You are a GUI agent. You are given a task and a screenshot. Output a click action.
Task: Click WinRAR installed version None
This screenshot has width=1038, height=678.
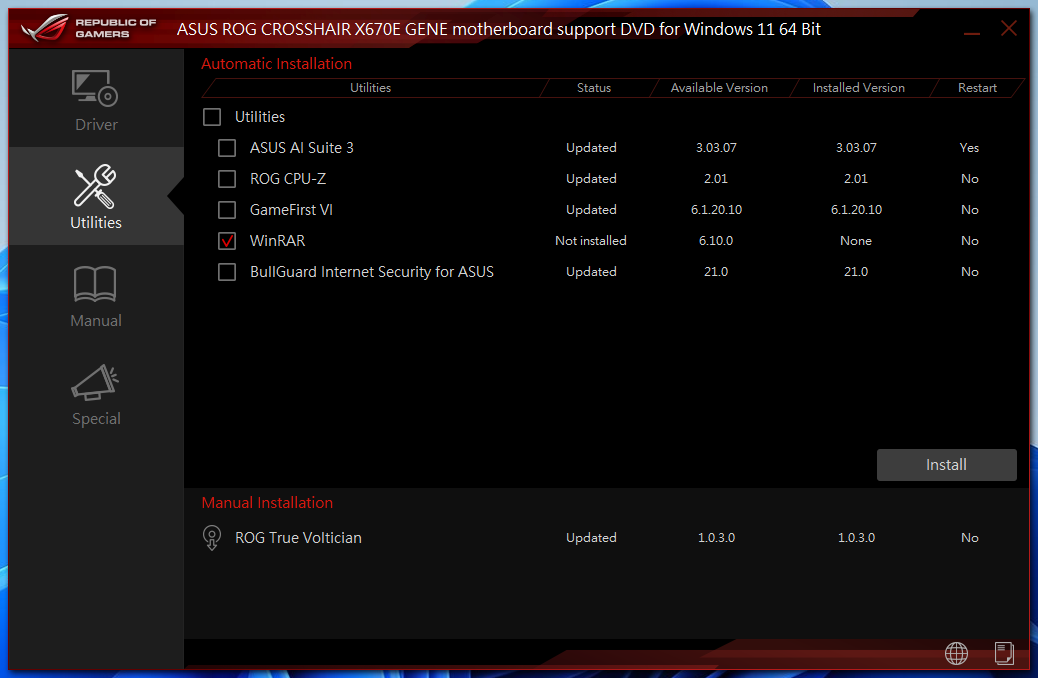[x=856, y=241]
